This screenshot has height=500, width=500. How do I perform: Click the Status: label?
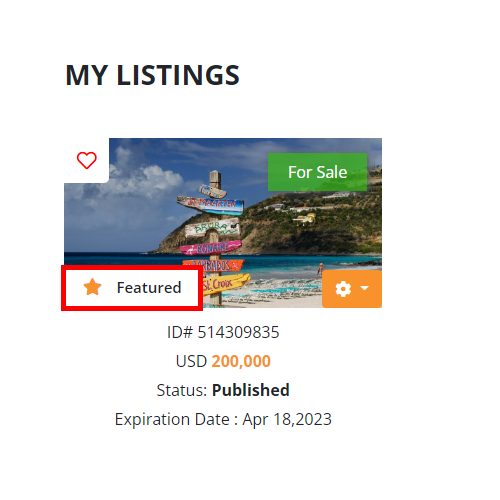tap(182, 390)
